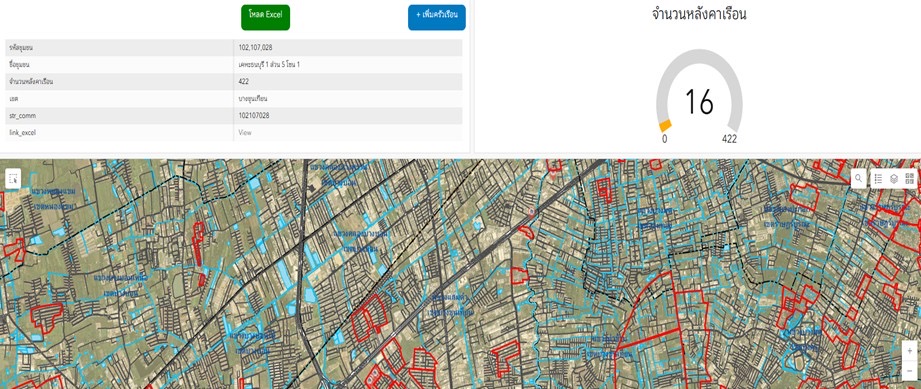The image size is (921, 389).
Task: Click the table value 422
Action: click(x=244, y=82)
